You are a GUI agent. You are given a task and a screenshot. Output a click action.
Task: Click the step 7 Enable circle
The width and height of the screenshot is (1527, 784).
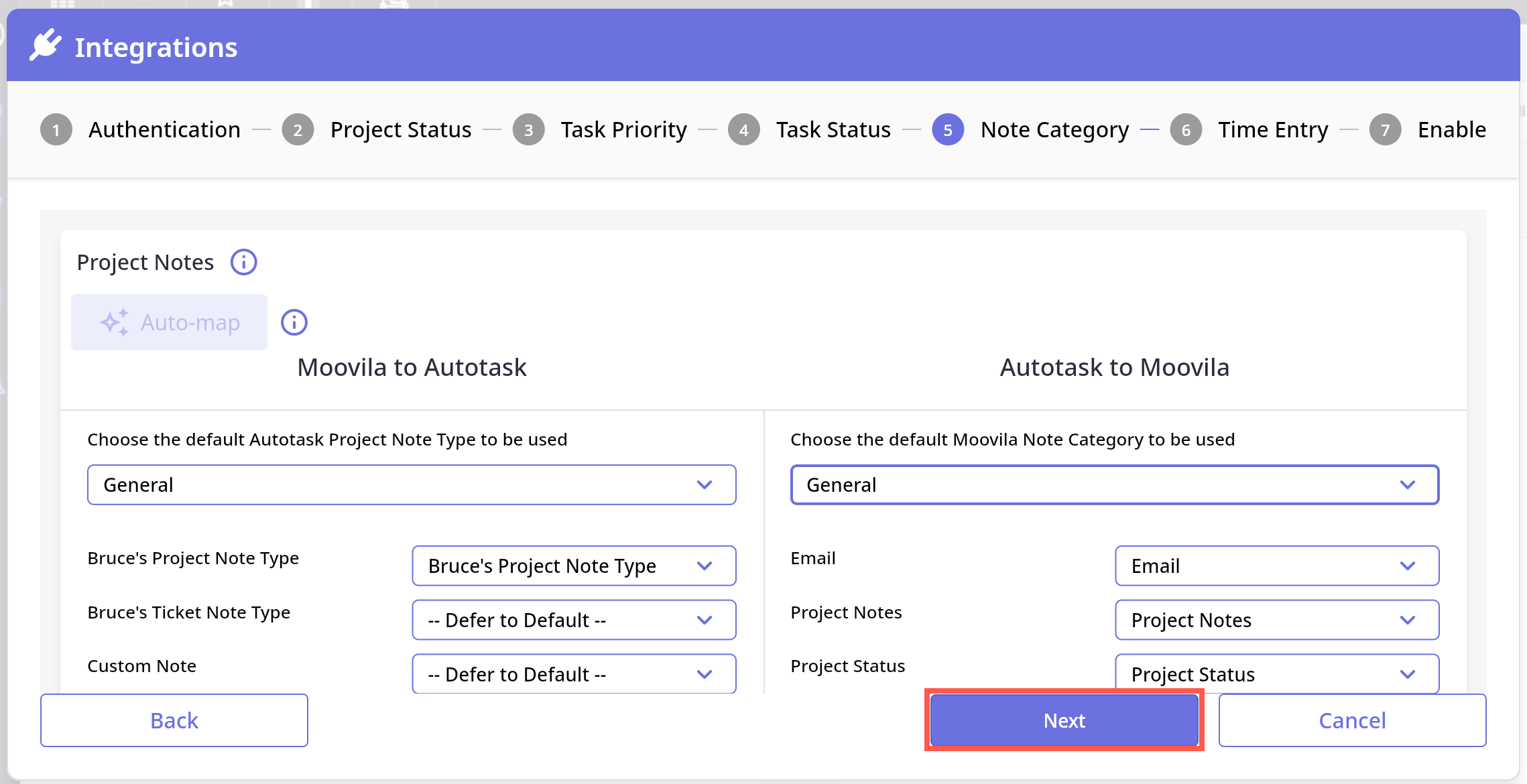point(1385,130)
